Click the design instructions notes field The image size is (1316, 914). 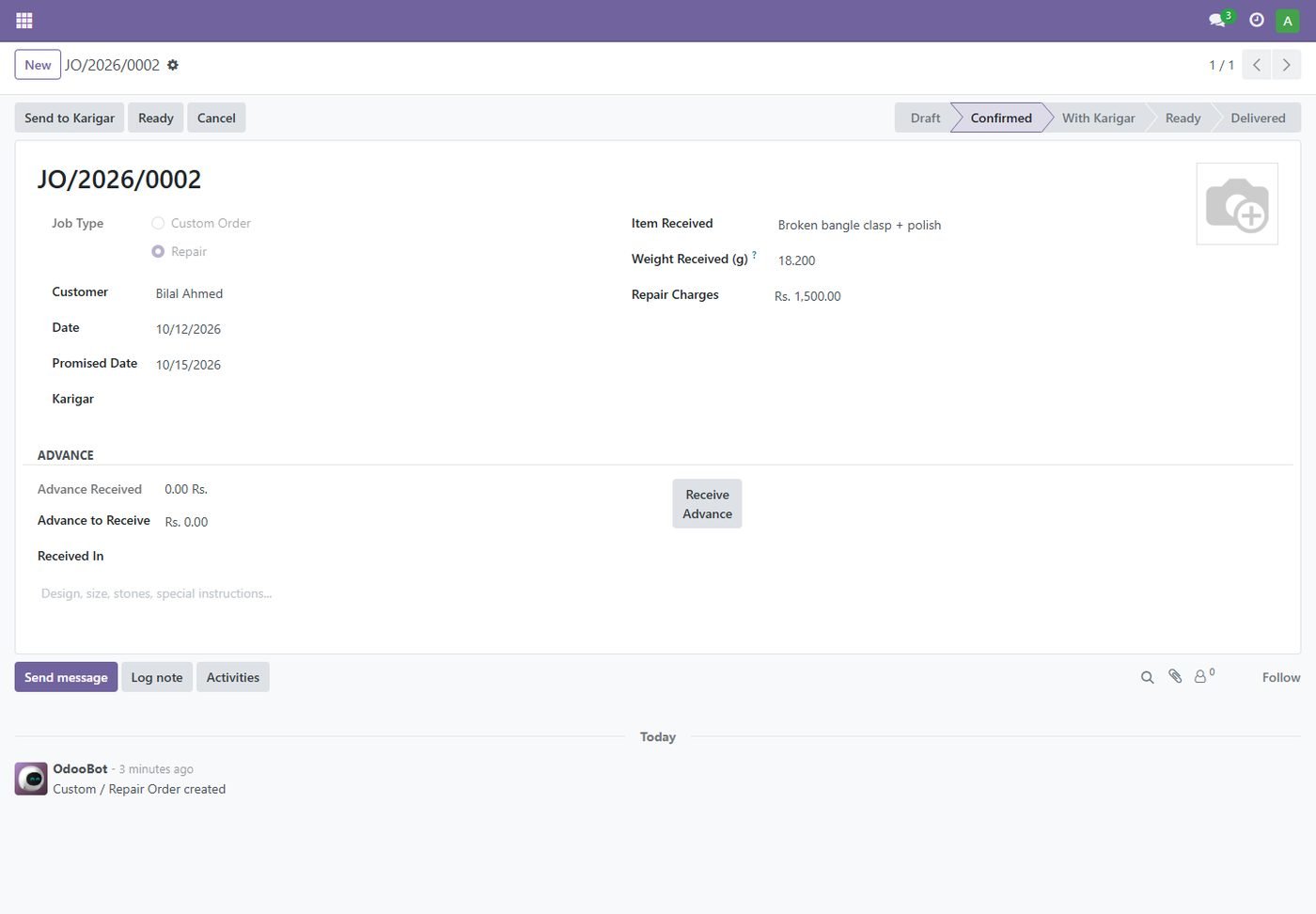click(658, 594)
